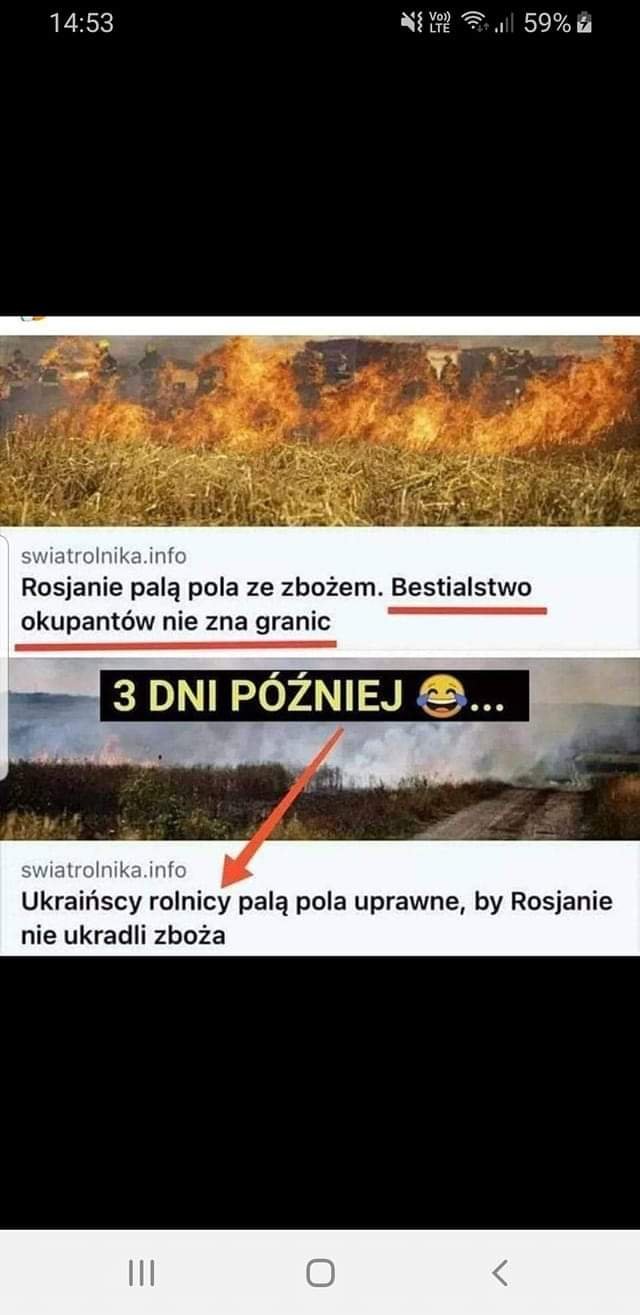Viewport: 640px width, 1315px height.
Task: Tap the Android recent apps button
Action: pyautogui.click(x=141, y=1272)
